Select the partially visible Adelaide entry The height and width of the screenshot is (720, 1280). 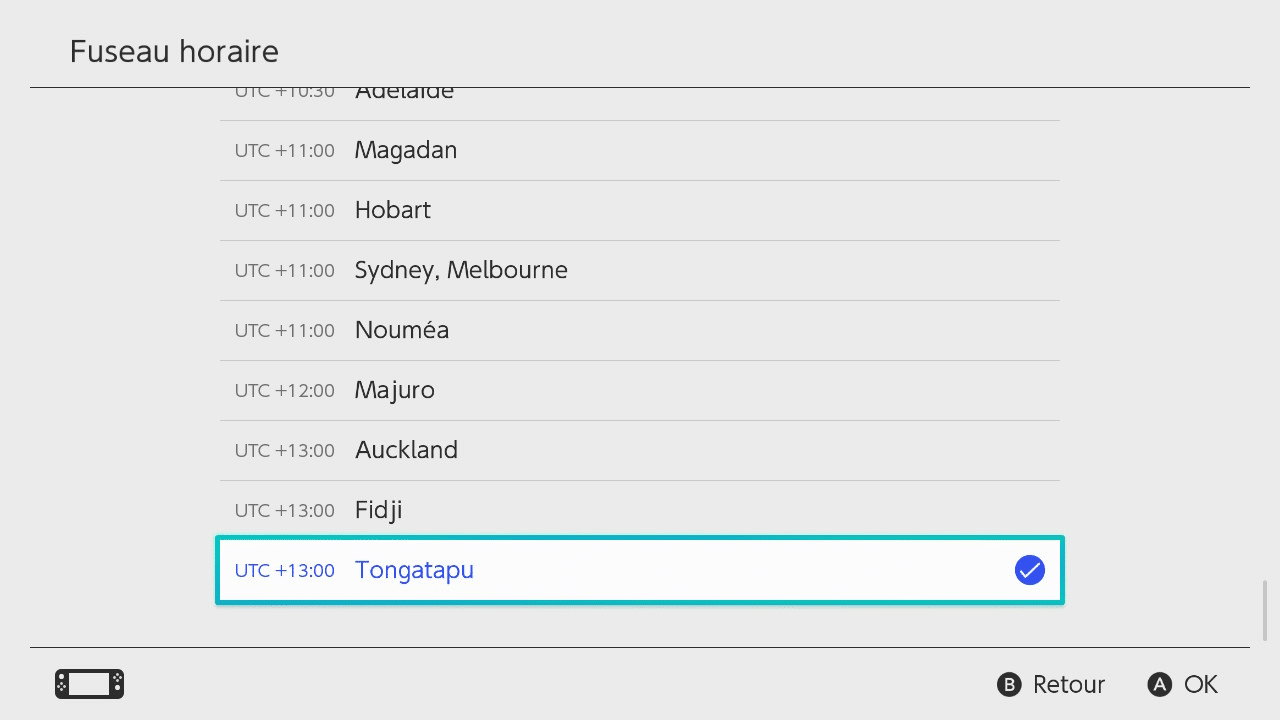(640, 104)
